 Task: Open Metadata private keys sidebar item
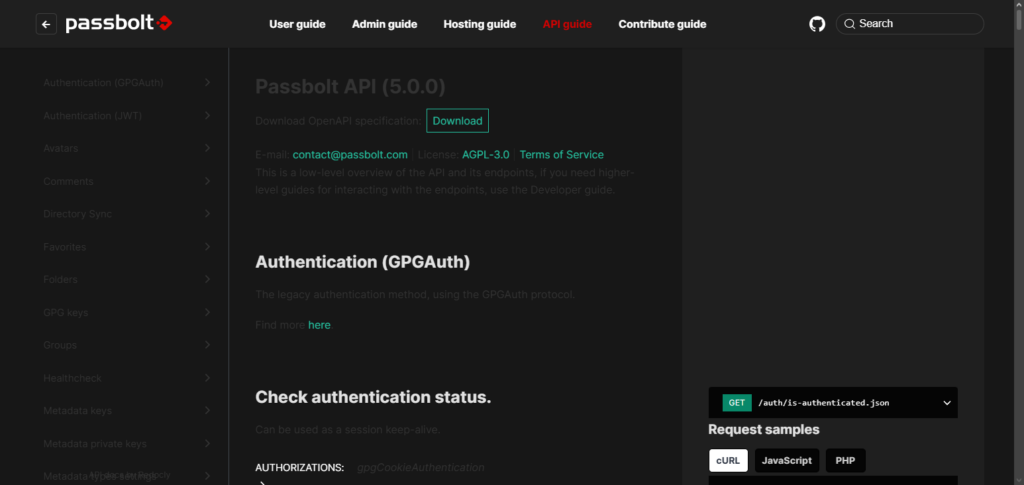(x=127, y=443)
